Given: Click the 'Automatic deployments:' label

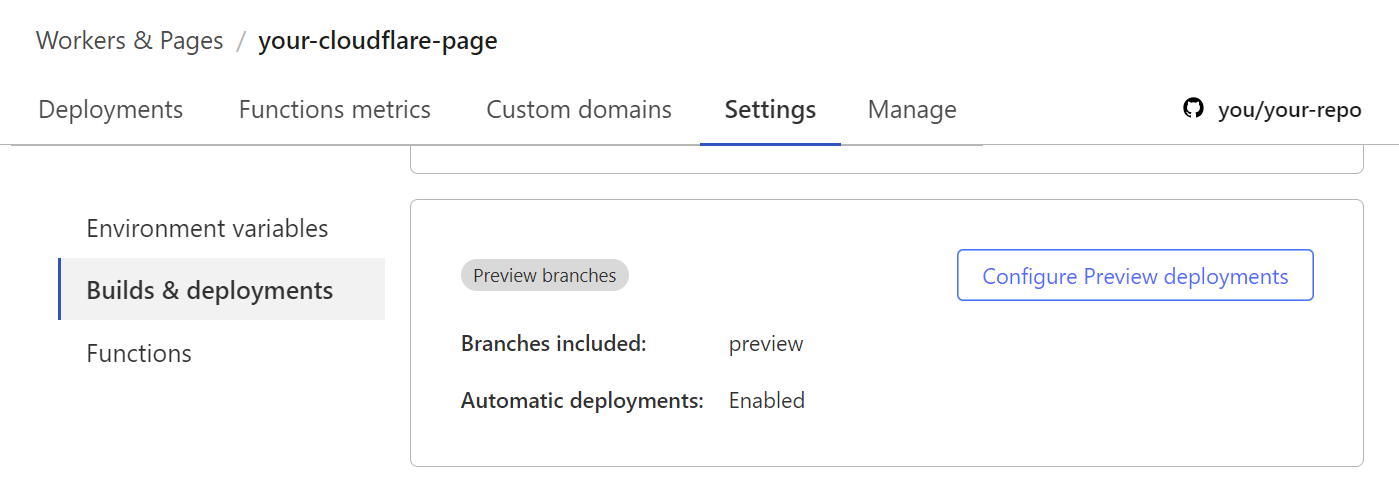Looking at the screenshot, I should (582, 401).
